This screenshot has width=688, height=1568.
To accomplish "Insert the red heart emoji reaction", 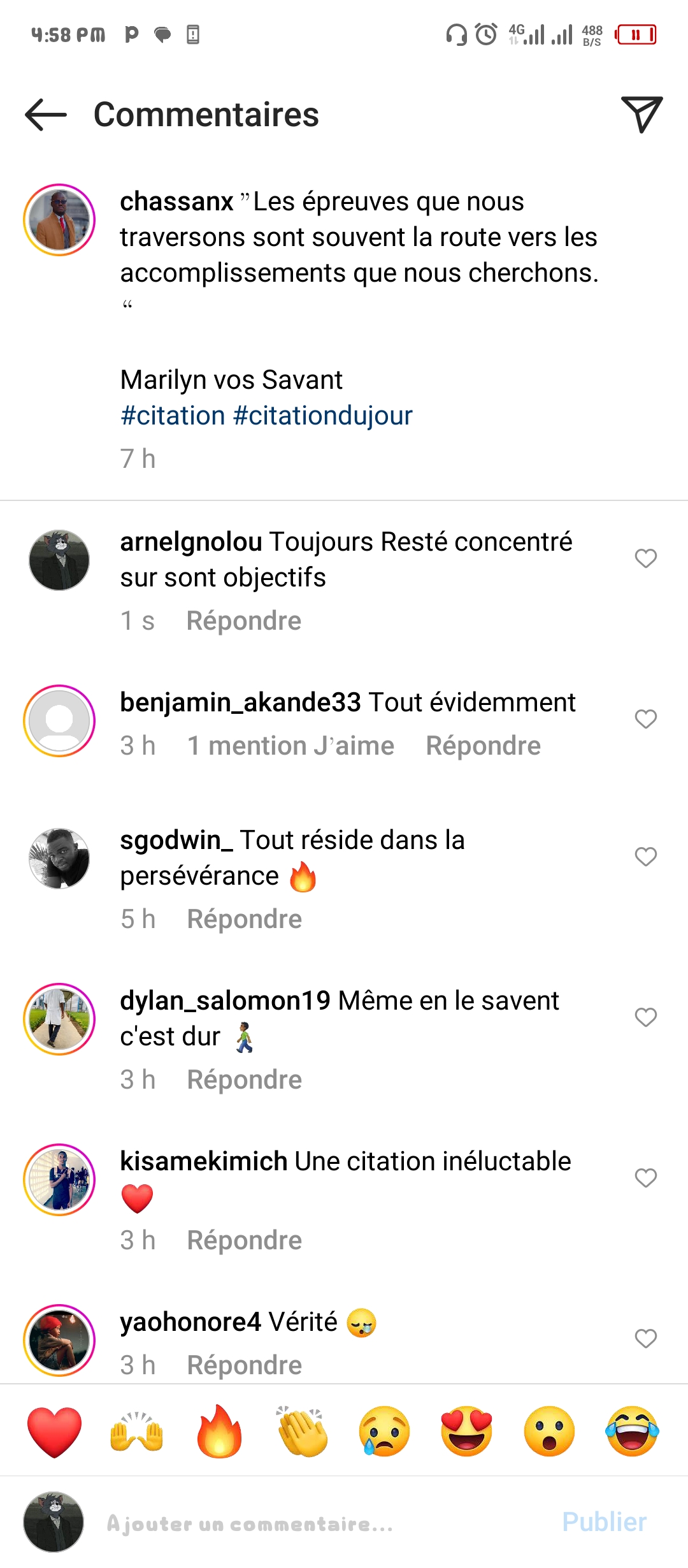I will point(55,1432).
